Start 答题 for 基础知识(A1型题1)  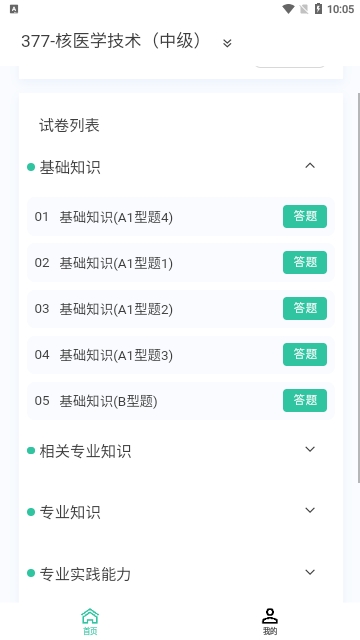point(305,262)
